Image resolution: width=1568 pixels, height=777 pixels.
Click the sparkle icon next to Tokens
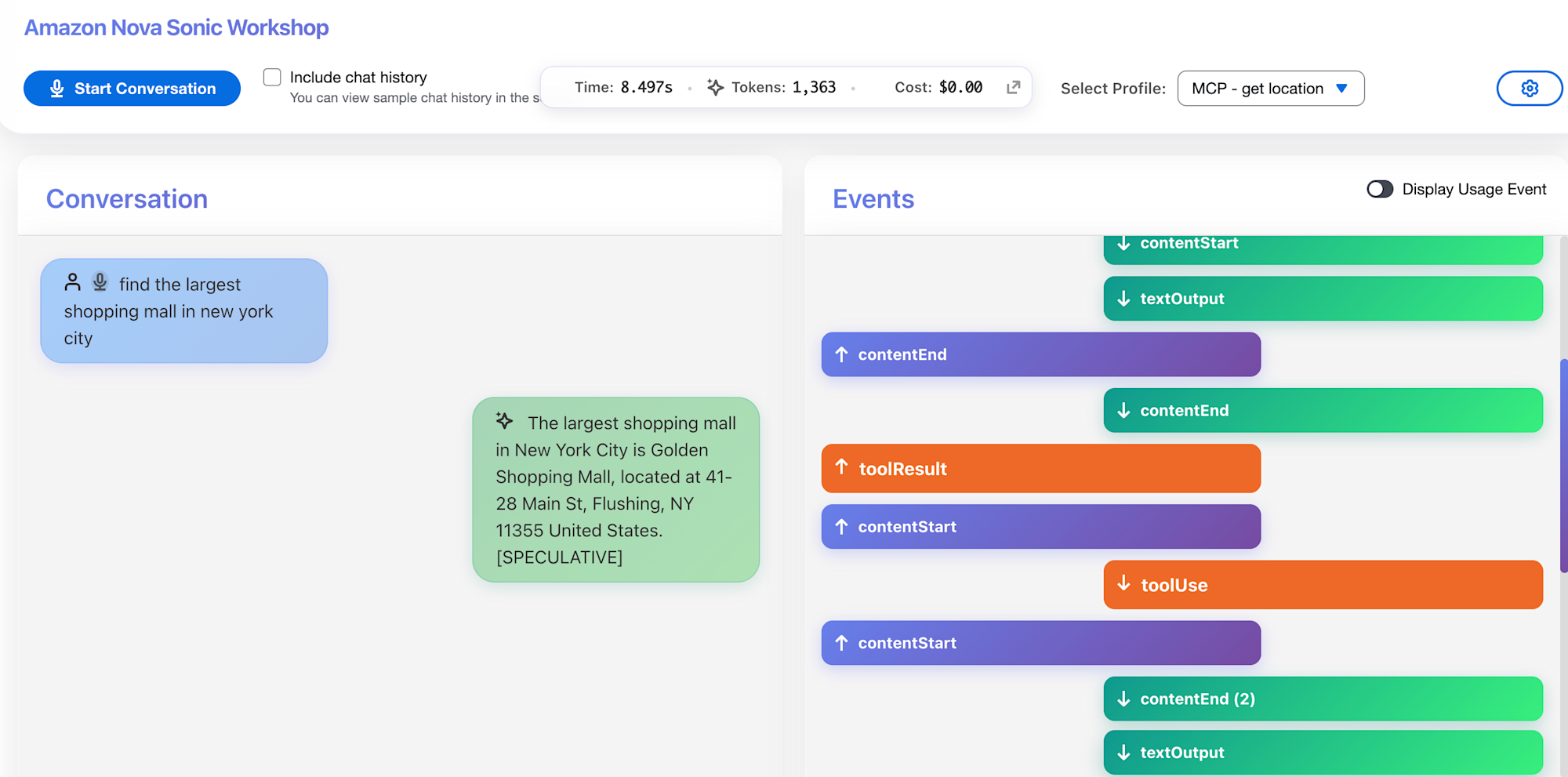coord(715,87)
